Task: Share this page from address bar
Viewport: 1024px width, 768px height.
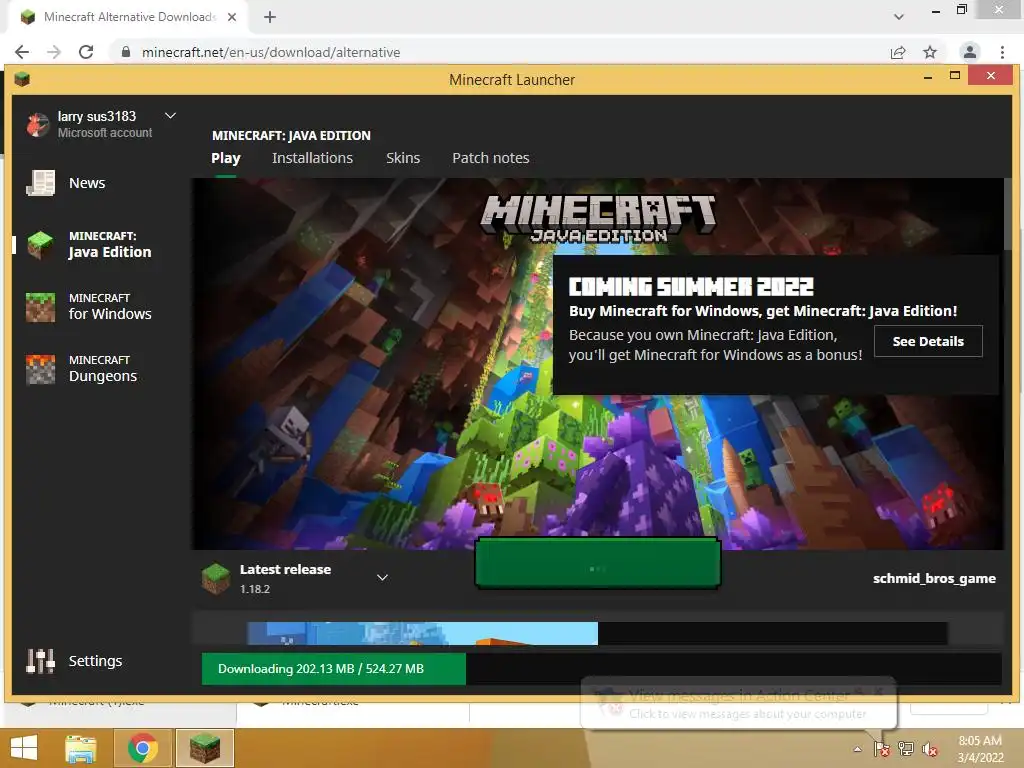Action: (x=898, y=52)
